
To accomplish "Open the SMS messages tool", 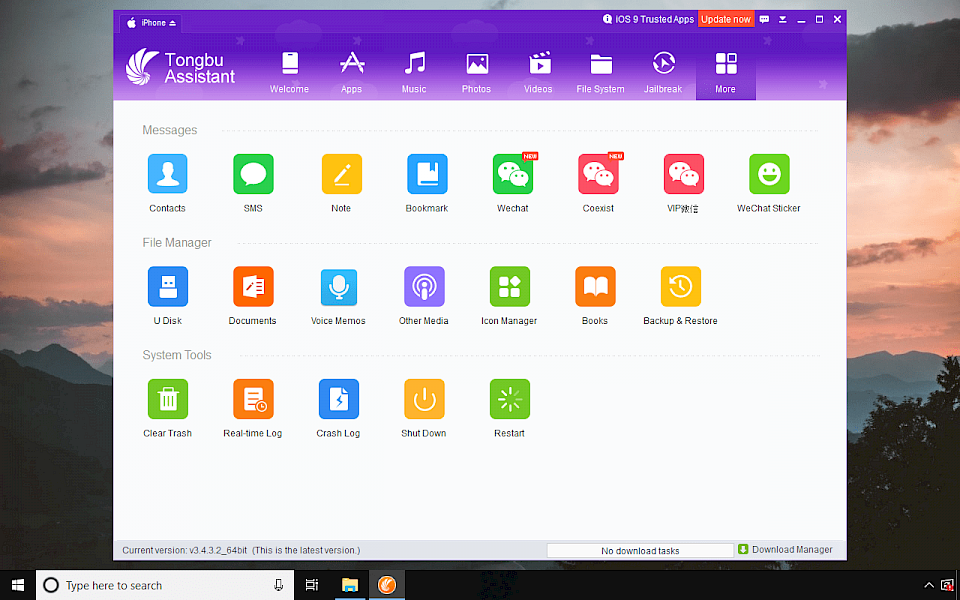I will coord(253,174).
